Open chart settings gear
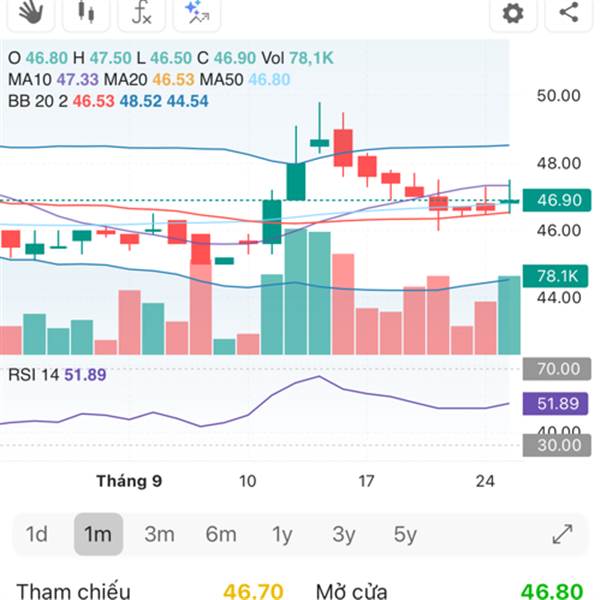This screenshot has height=600, width=600. (x=513, y=13)
